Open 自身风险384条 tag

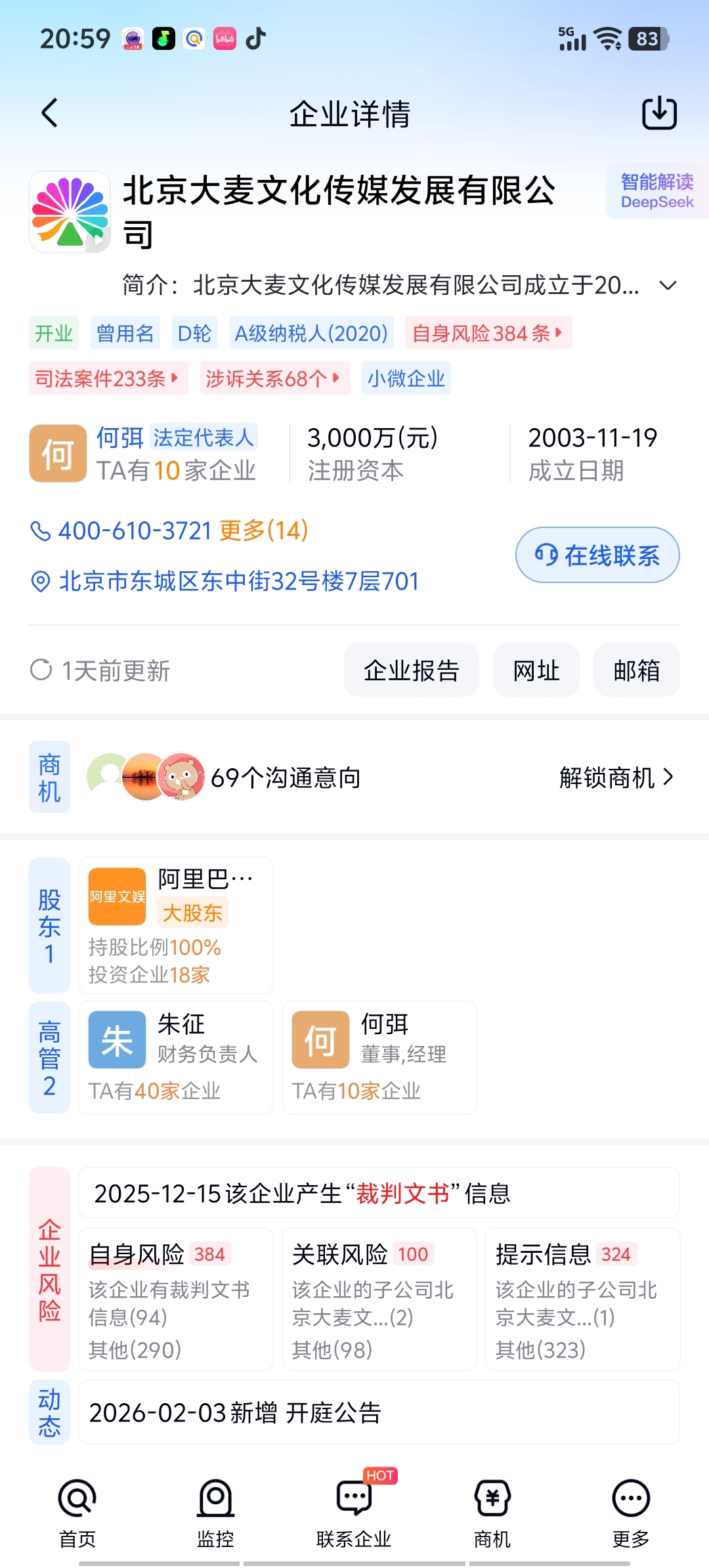coord(488,333)
